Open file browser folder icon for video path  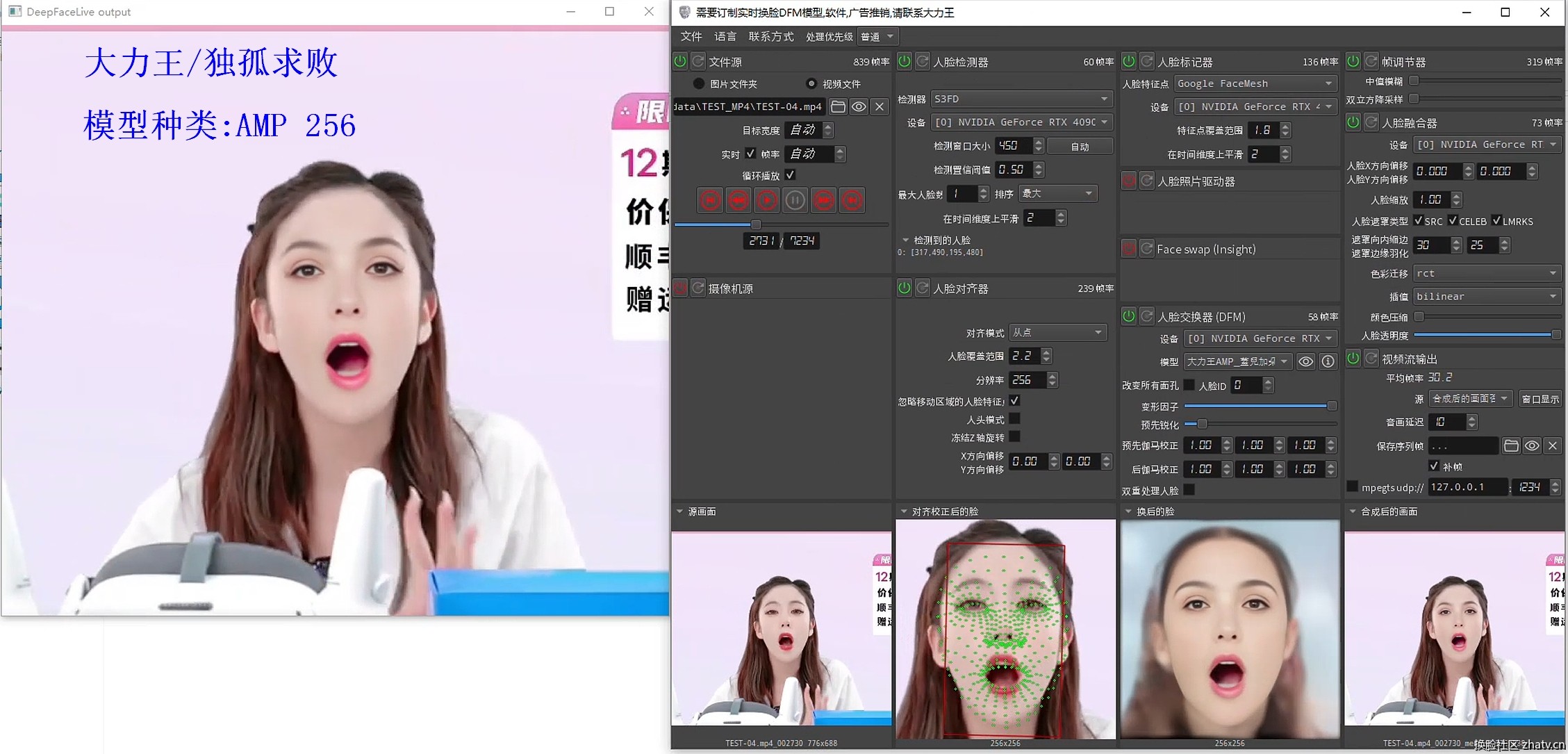(839, 106)
